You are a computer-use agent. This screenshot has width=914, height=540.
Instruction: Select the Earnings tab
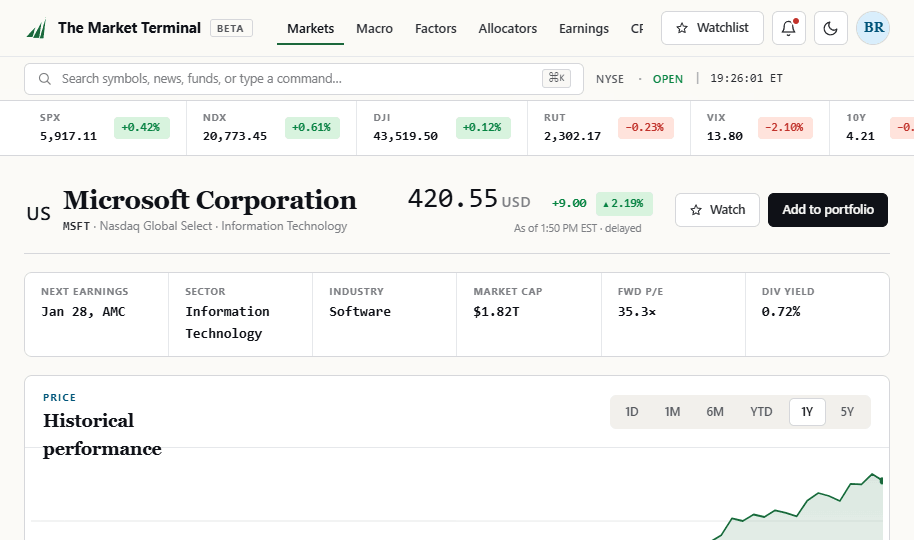pos(583,29)
